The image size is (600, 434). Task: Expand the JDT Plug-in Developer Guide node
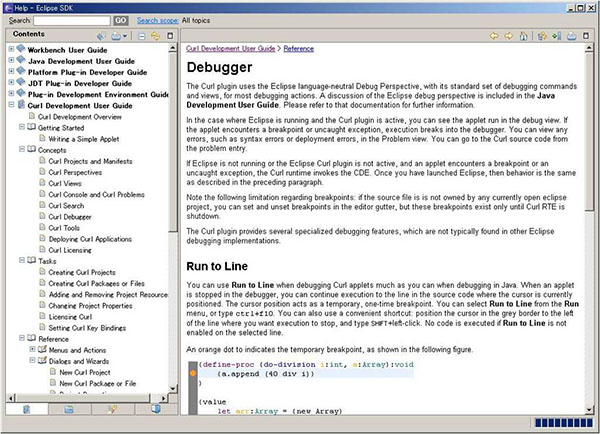[11, 82]
